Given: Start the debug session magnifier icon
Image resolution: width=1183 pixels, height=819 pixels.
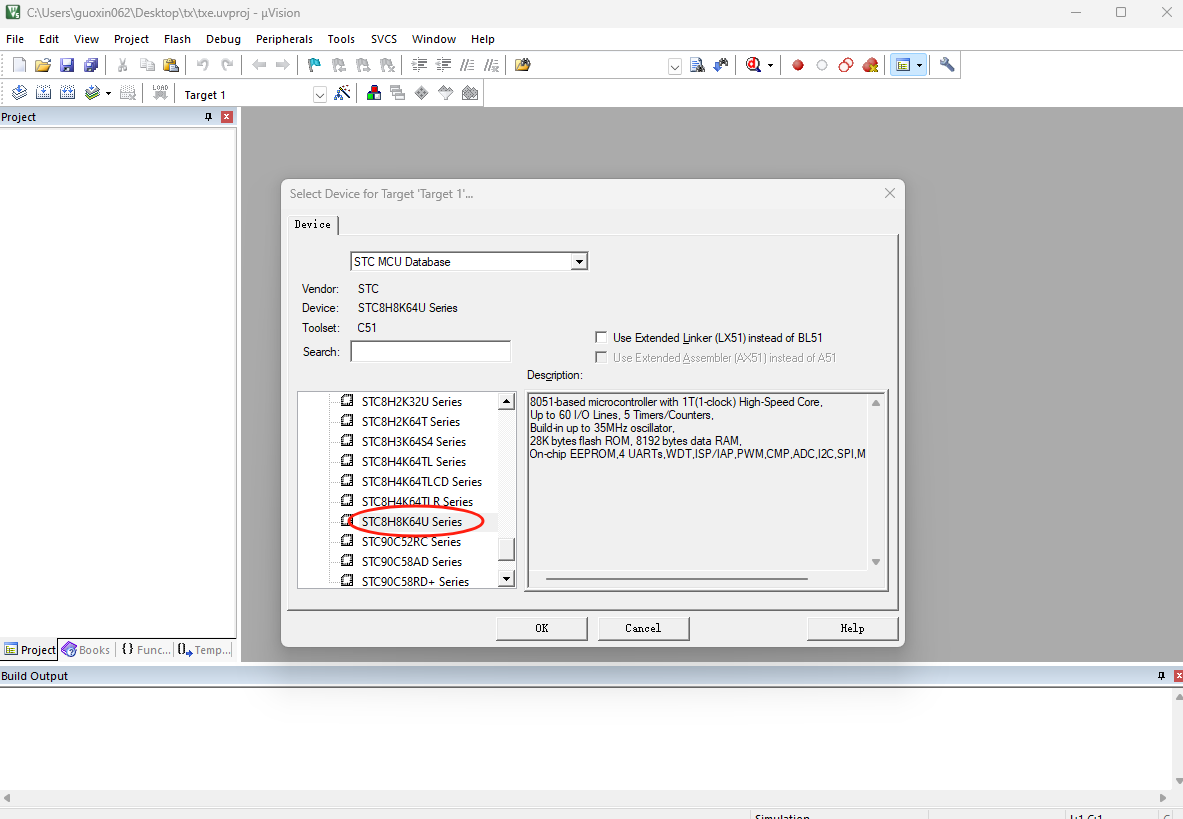Looking at the screenshot, I should point(753,65).
